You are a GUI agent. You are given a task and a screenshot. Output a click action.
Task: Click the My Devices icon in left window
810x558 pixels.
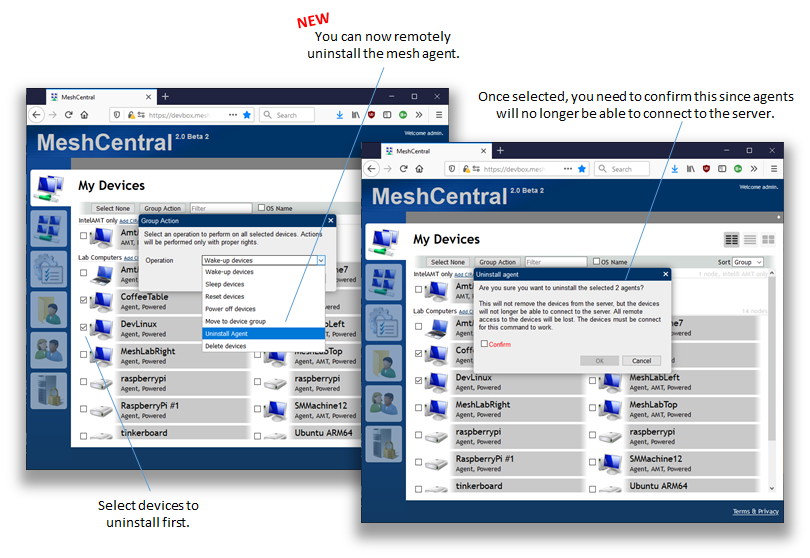point(49,188)
